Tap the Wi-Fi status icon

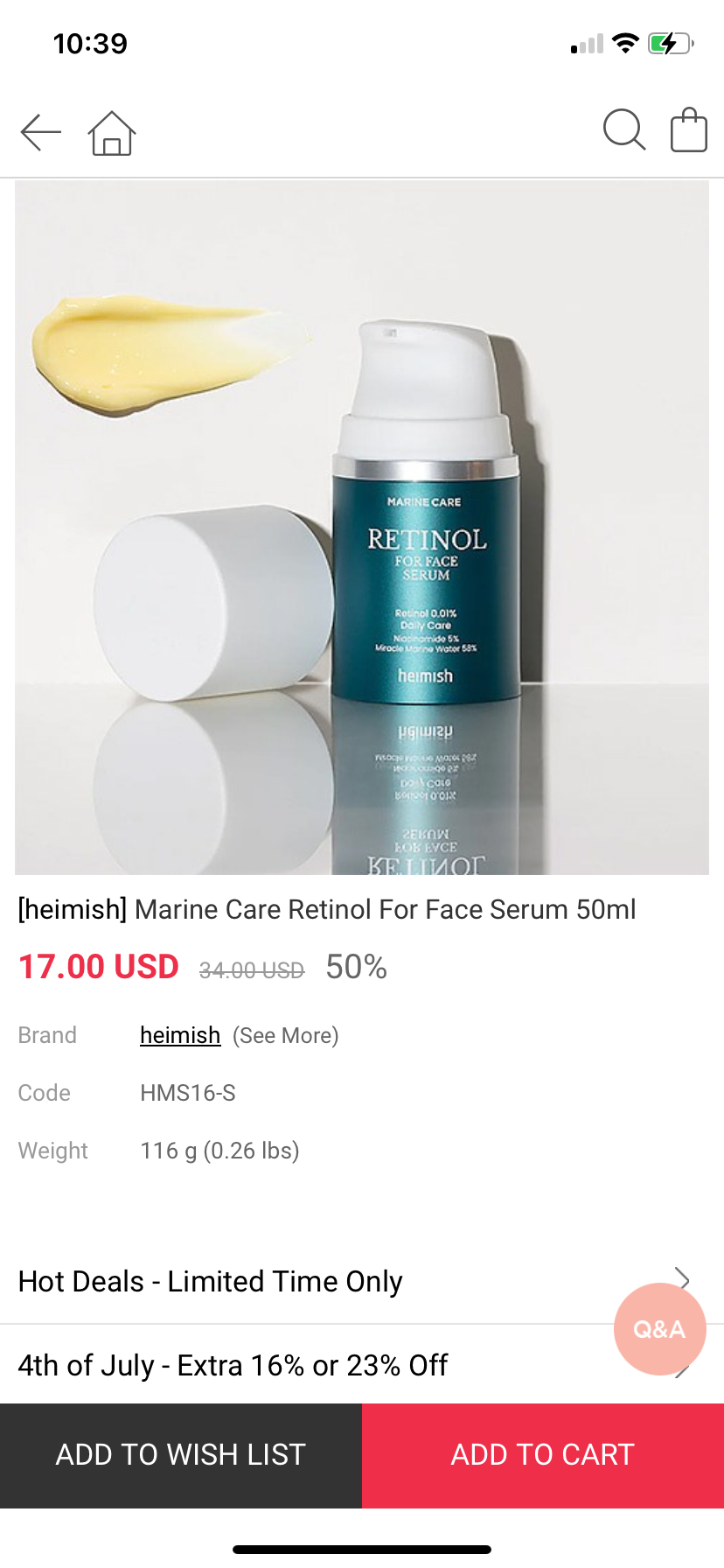pos(626,43)
